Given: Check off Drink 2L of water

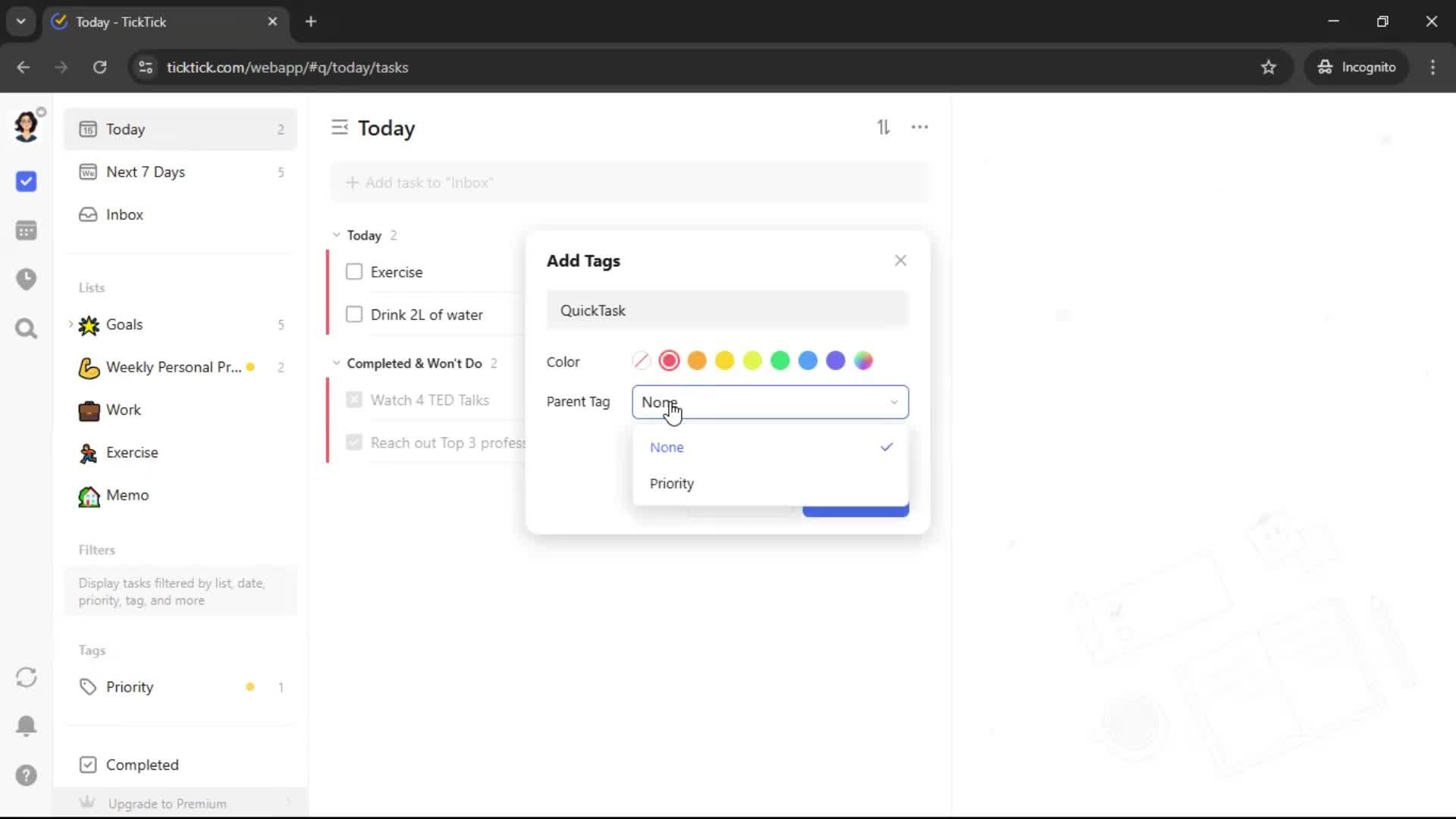Looking at the screenshot, I should (x=354, y=314).
